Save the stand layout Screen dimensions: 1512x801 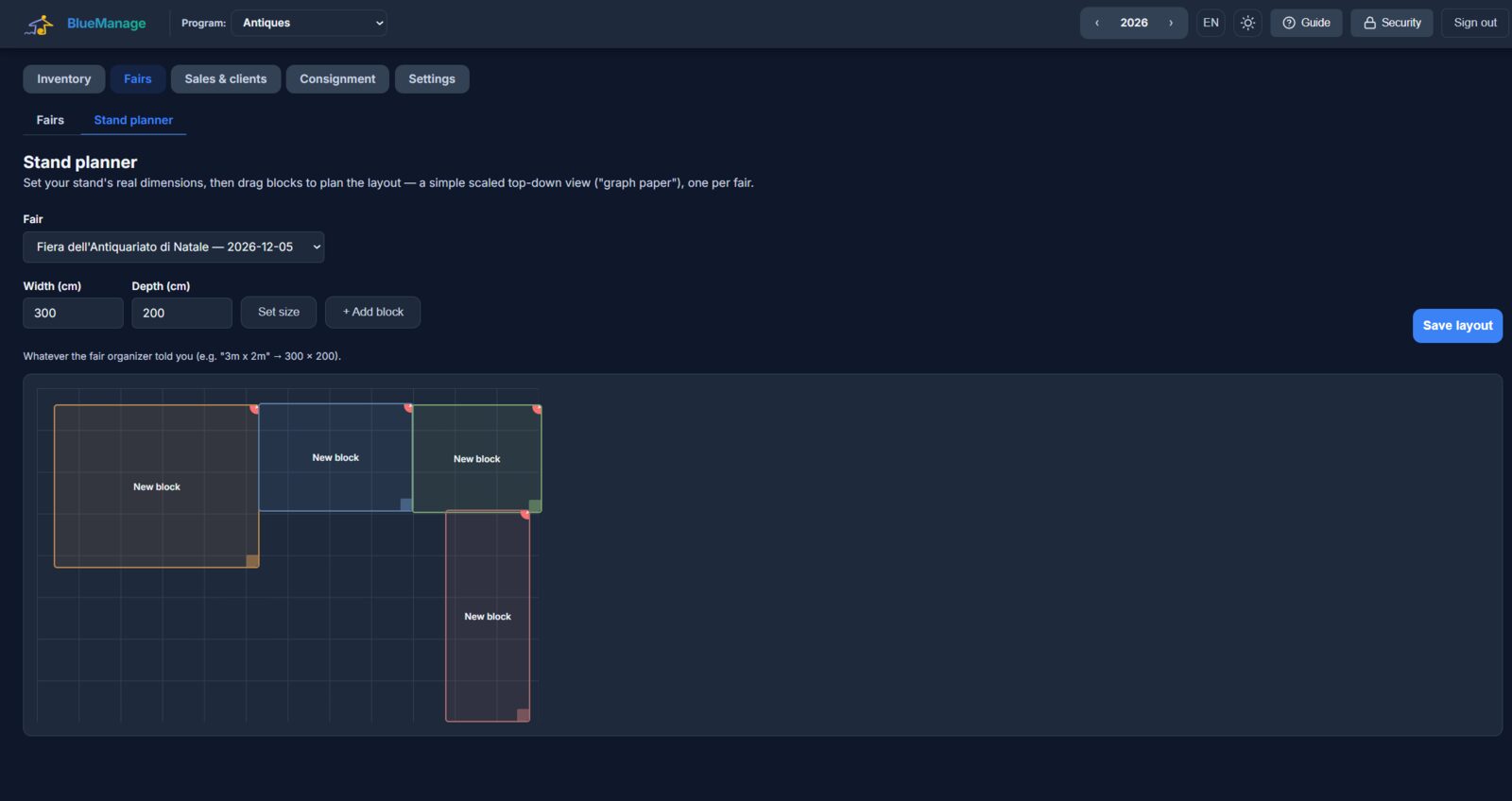tap(1457, 326)
